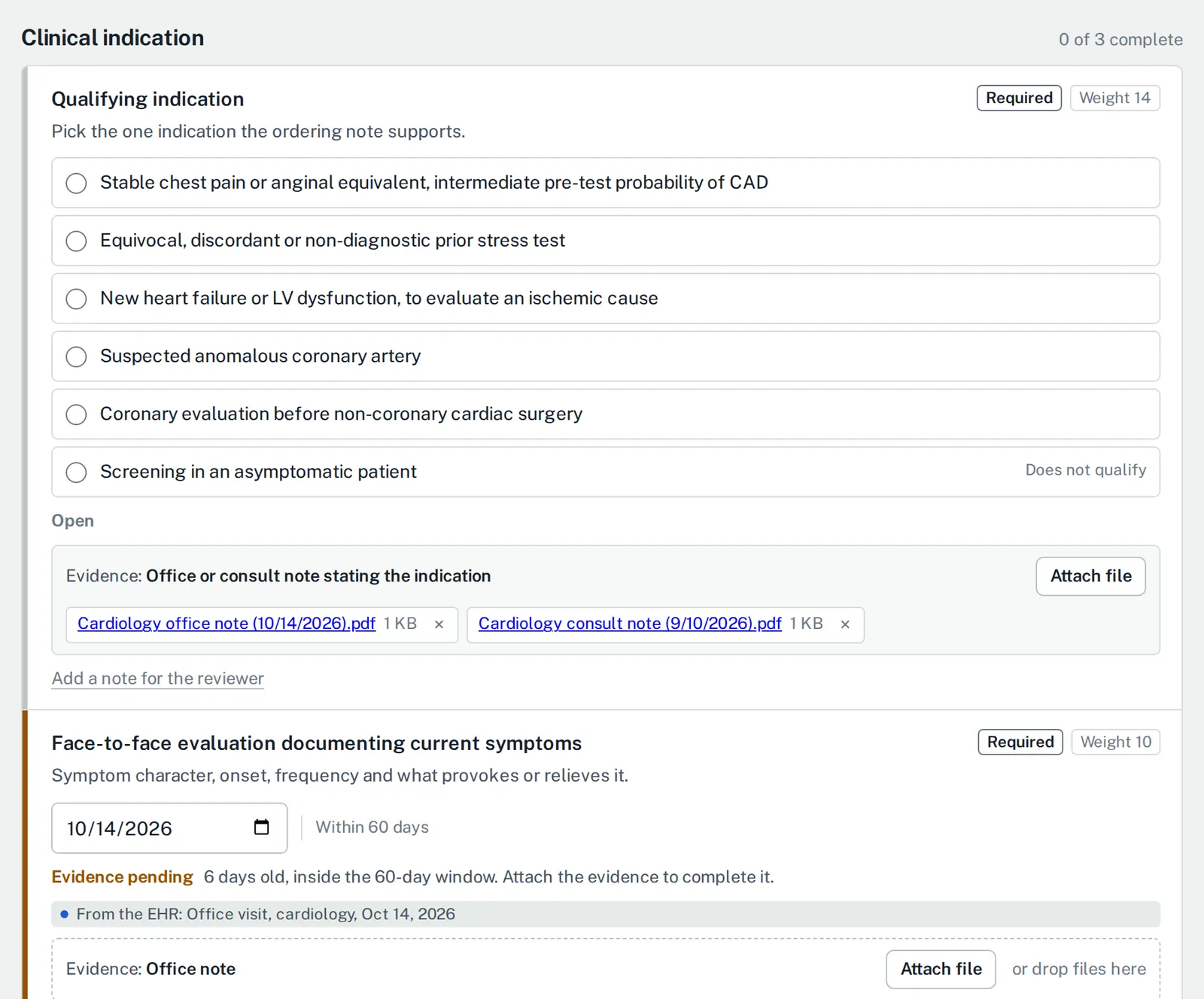
Task: Click the or drop files here text
Action: point(1078,969)
